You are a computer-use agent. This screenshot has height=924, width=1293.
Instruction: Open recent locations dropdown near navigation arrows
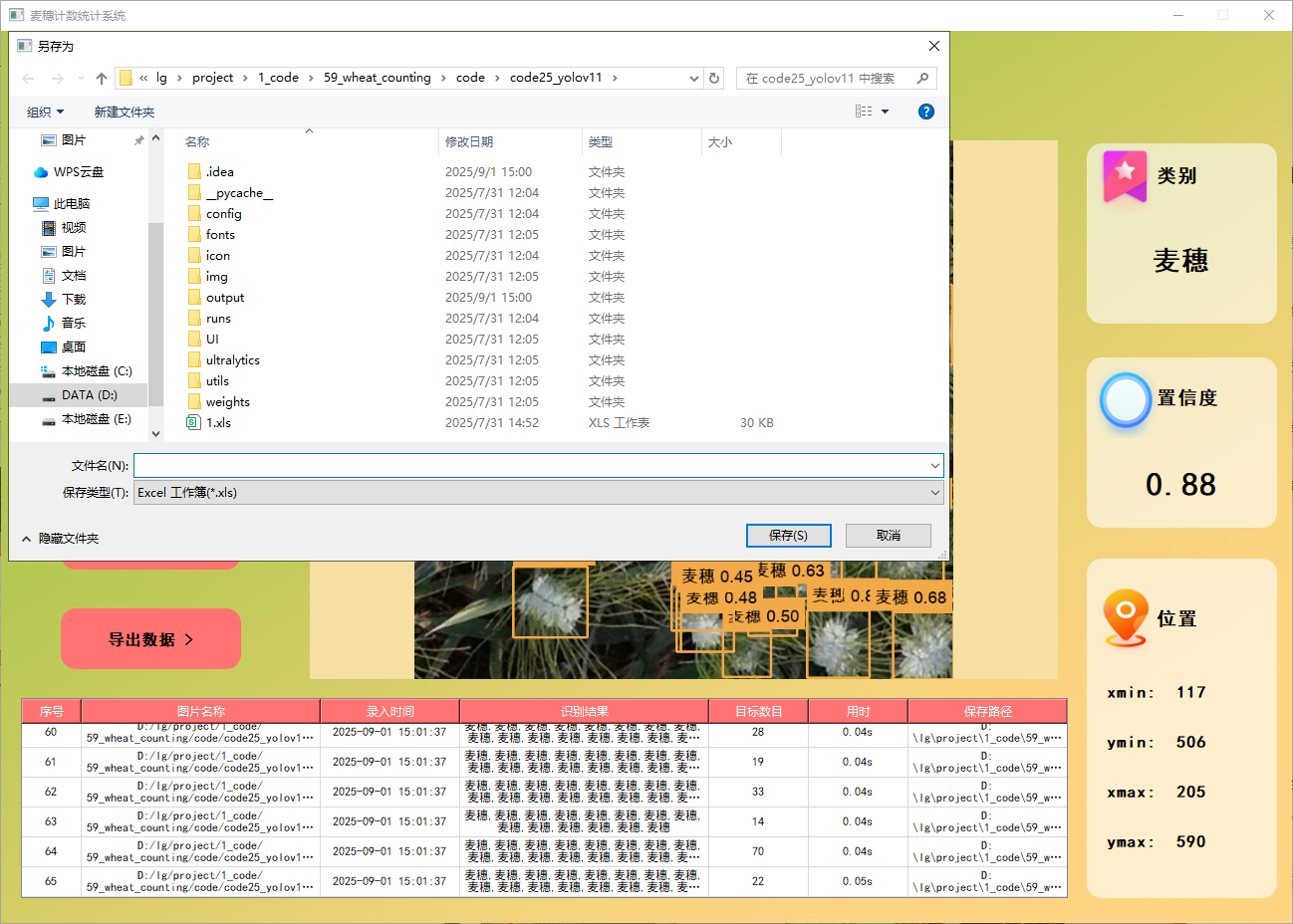coord(82,78)
